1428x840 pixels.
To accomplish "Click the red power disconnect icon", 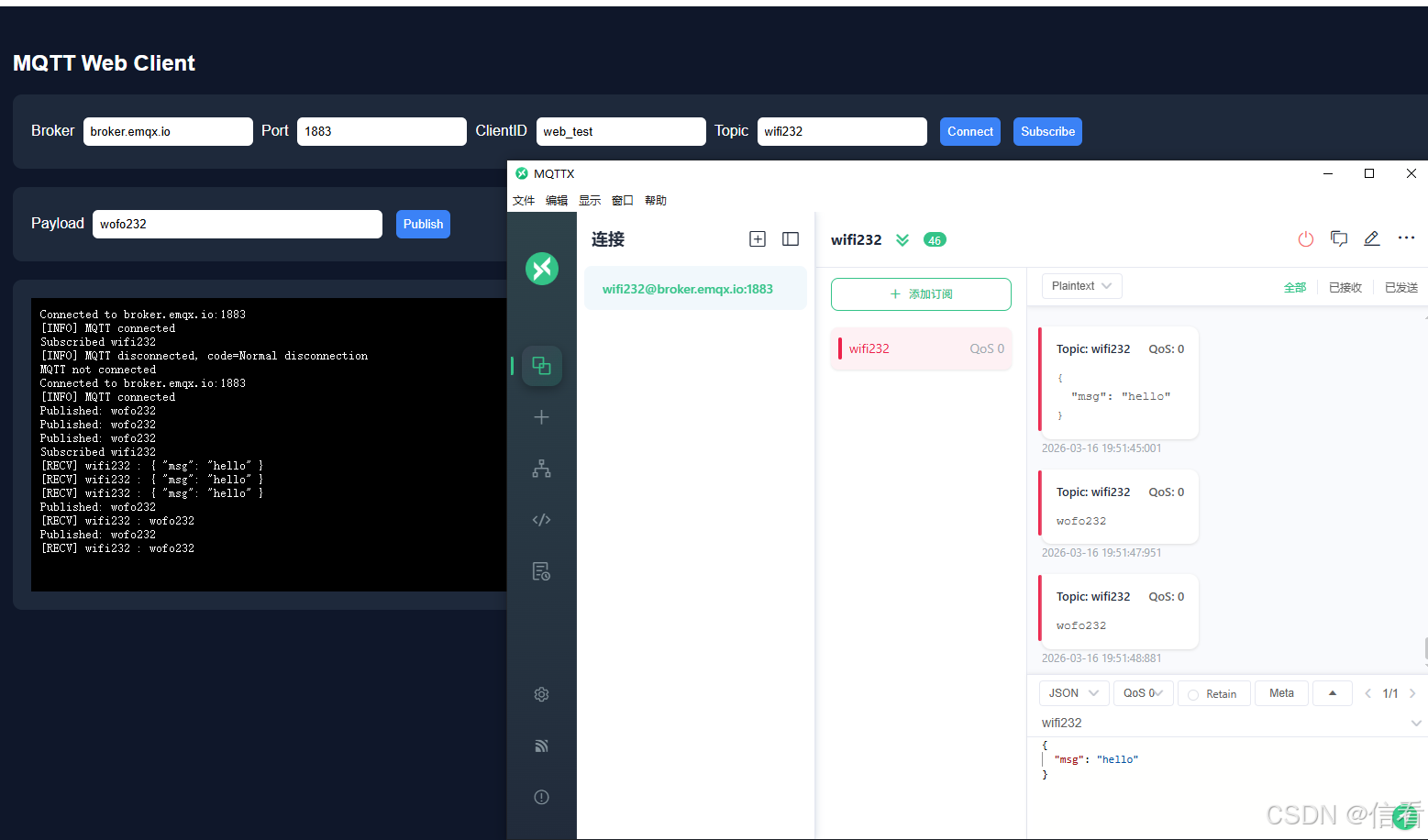I will 1306,239.
